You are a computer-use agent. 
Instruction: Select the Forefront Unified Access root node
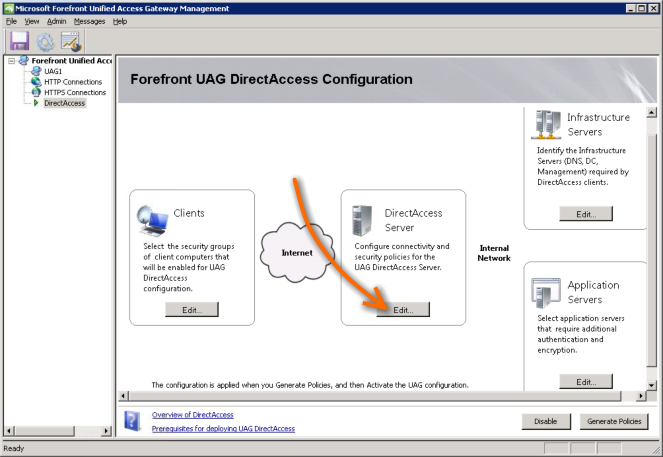click(71, 60)
